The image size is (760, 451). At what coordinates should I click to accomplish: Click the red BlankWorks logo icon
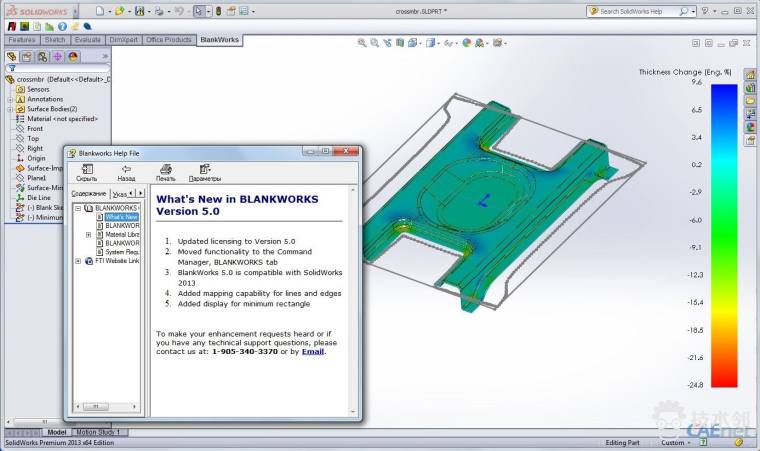[12, 26]
